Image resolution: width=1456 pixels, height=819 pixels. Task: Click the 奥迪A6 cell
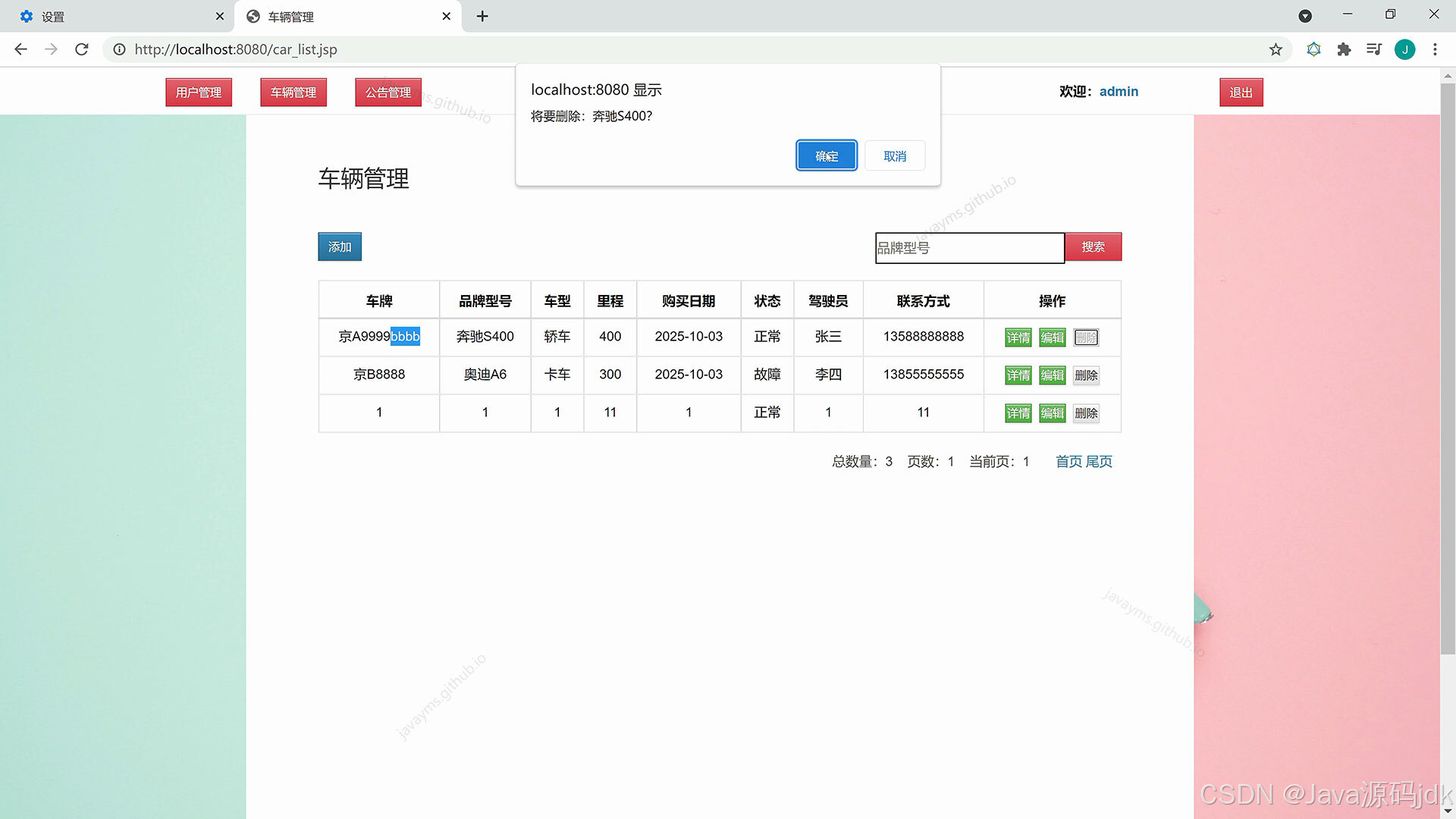485,374
